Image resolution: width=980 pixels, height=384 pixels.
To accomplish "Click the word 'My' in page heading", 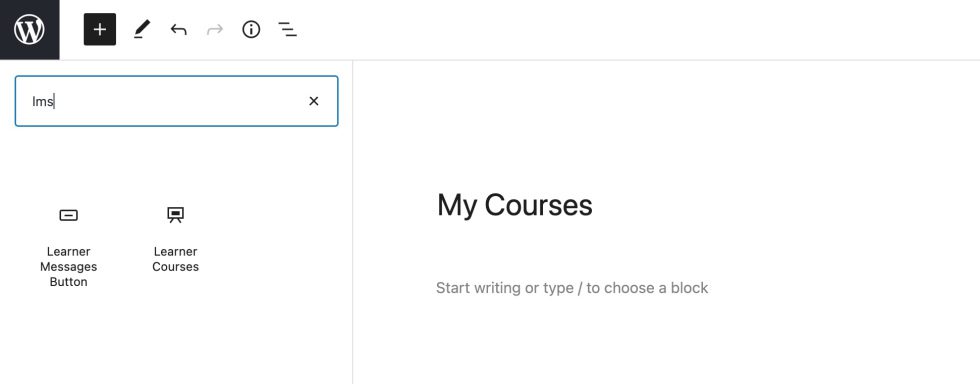I will coord(457,206).
